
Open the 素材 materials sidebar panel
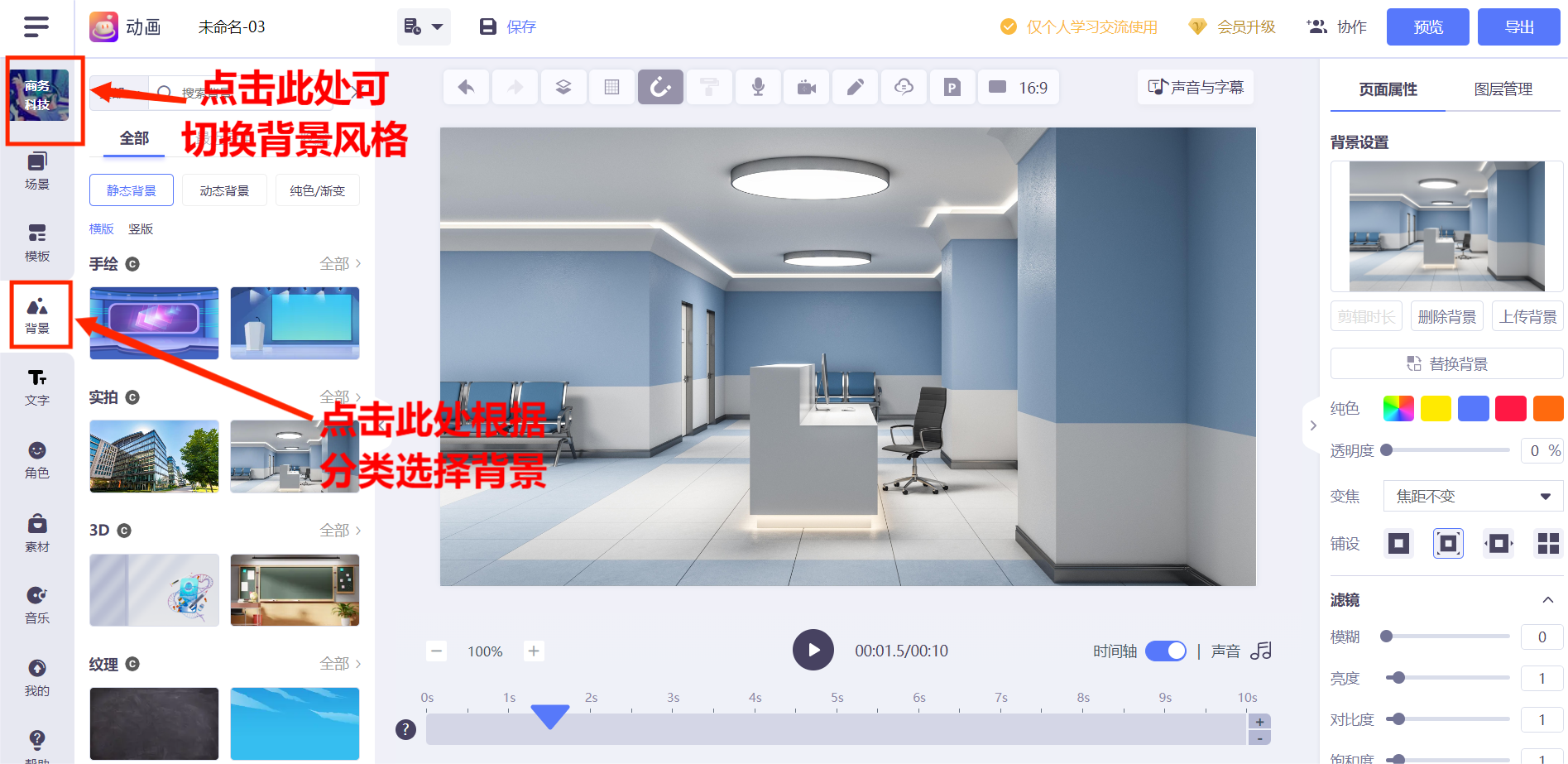[37, 533]
